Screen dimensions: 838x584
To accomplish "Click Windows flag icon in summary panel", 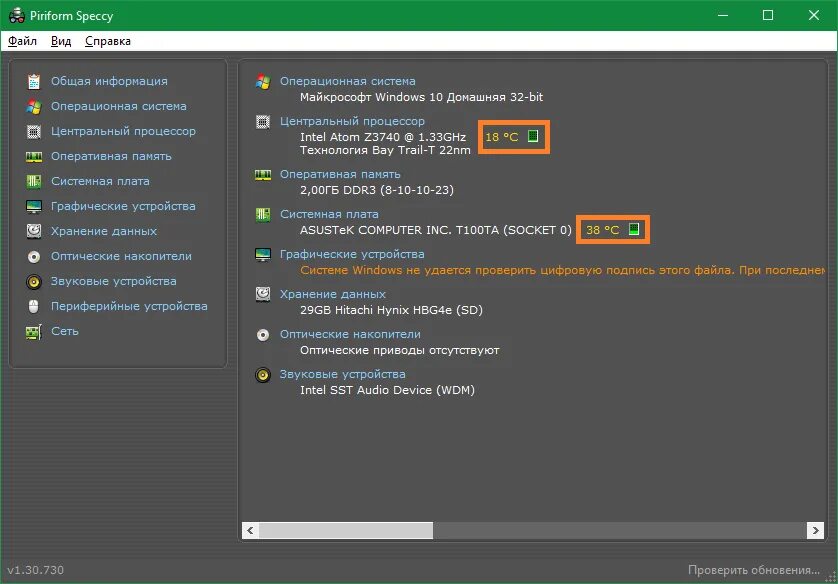I will click(x=263, y=82).
